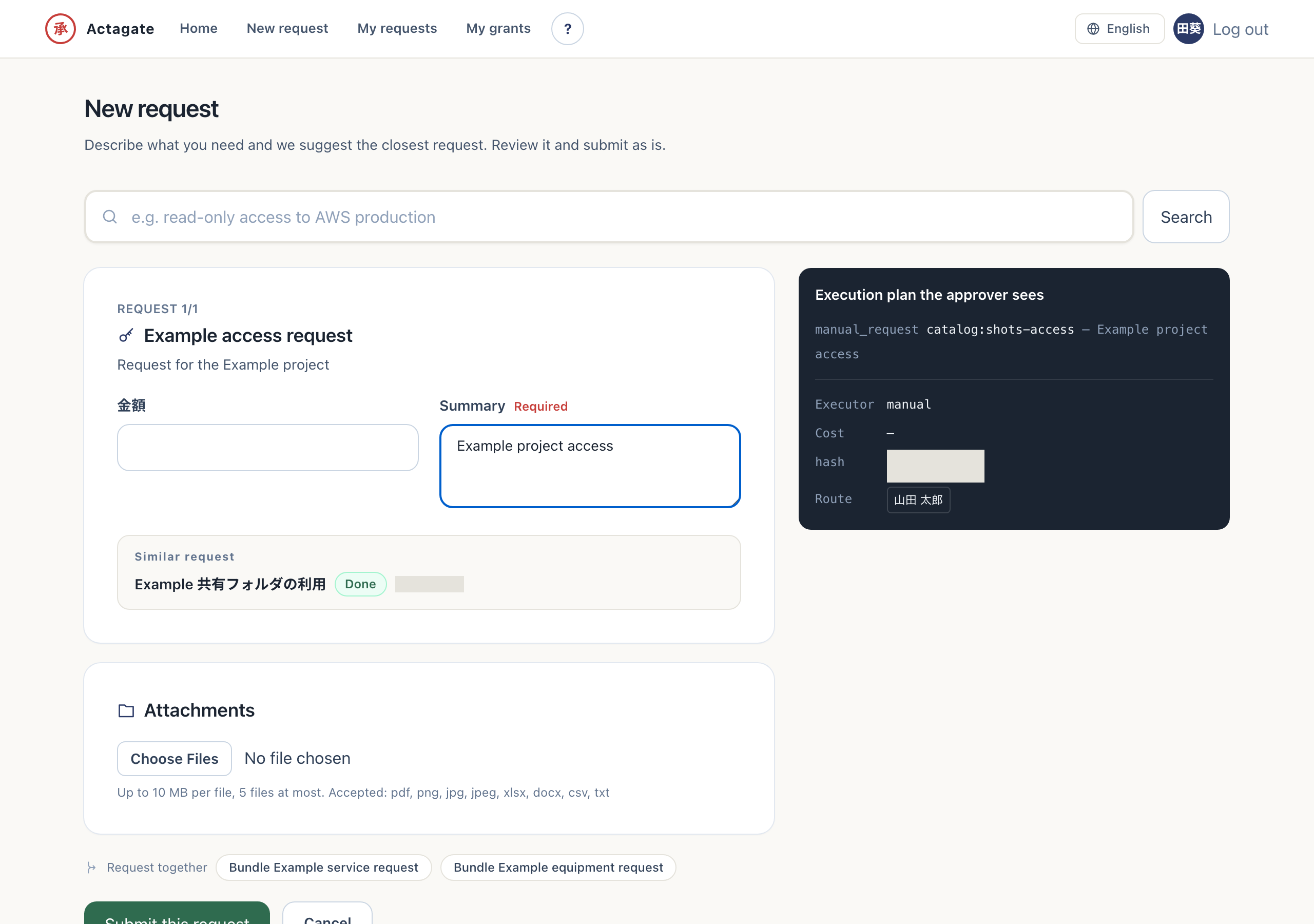Viewport: 1314px width, 924px height.
Task: Open My grants page
Action: pyautogui.click(x=498, y=29)
